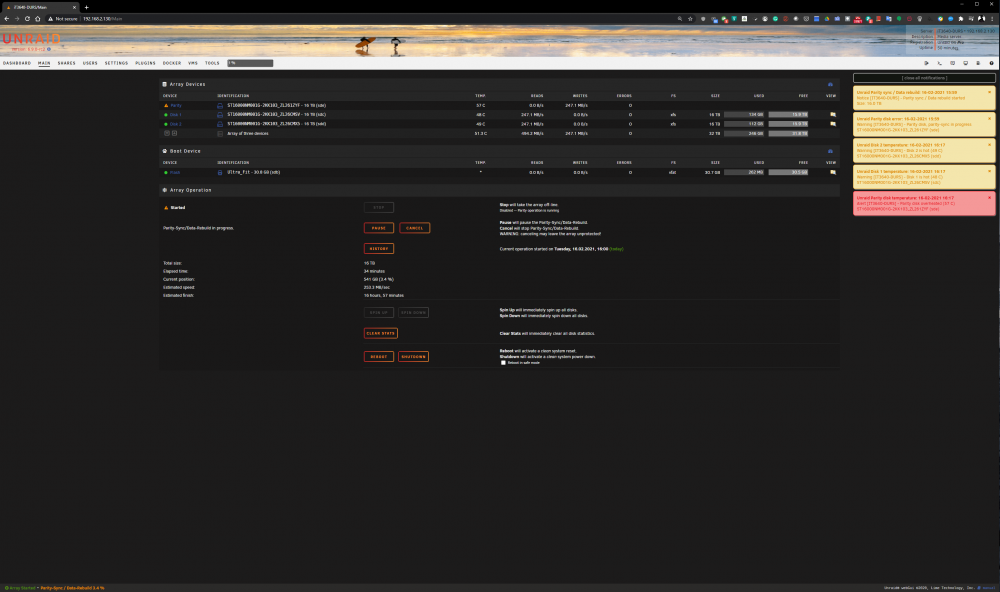Click the browser address bar
This screenshot has height=592, width=1000.
click(x=370, y=18)
